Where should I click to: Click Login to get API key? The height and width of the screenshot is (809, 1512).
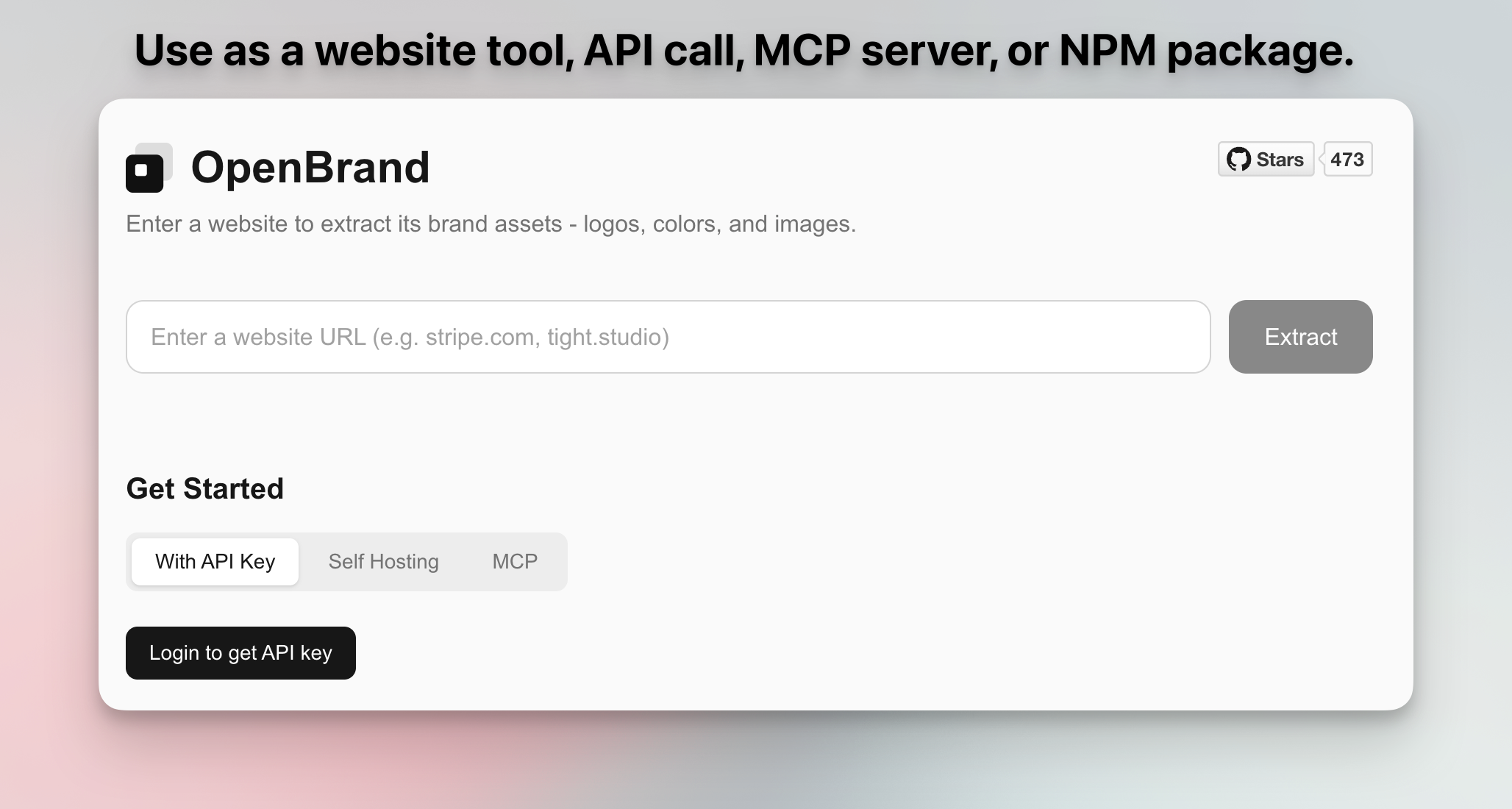click(x=240, y=653)
